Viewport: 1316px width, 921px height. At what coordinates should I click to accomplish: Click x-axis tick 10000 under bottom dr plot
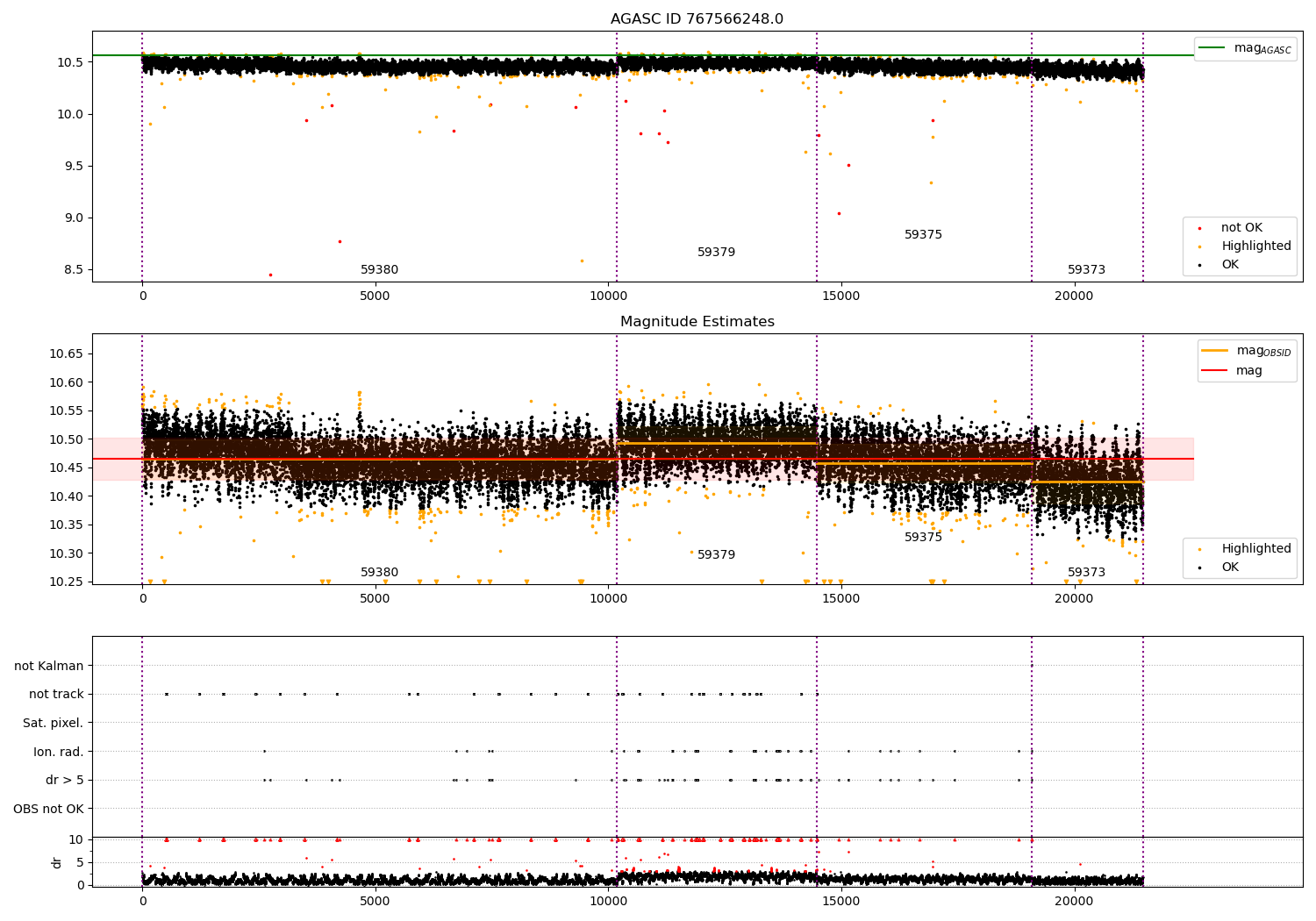pyautogui.click(x=608, y=901)
